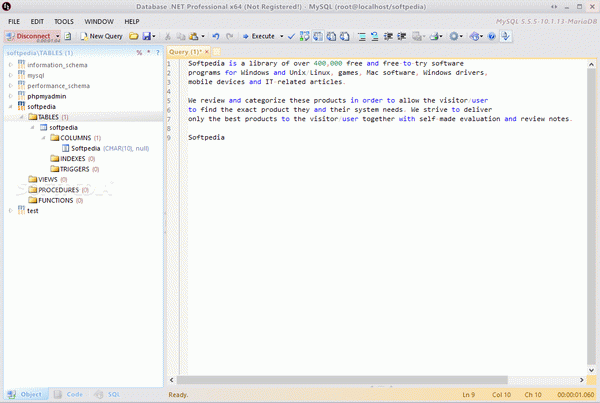Click the open folder icon
600x403 pixels.
[x=133, y=36]
